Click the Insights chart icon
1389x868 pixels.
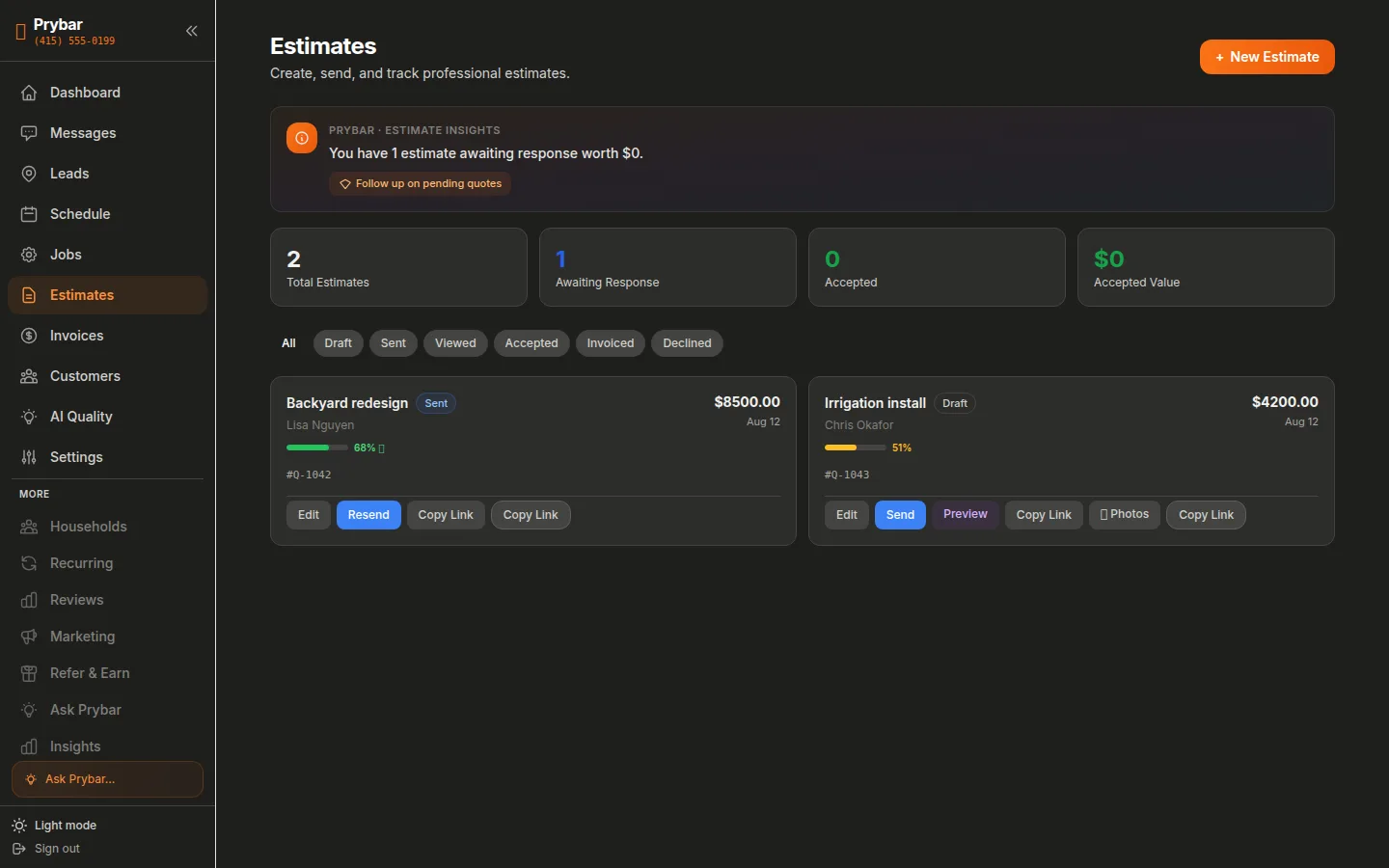(x=29, y=746)
